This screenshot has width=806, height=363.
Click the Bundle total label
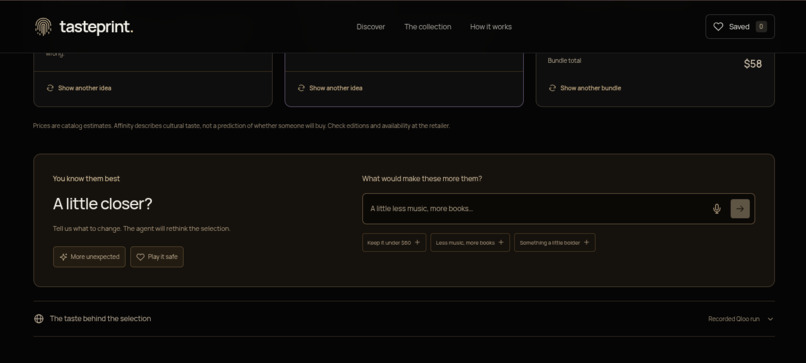[x=564, y=61]
